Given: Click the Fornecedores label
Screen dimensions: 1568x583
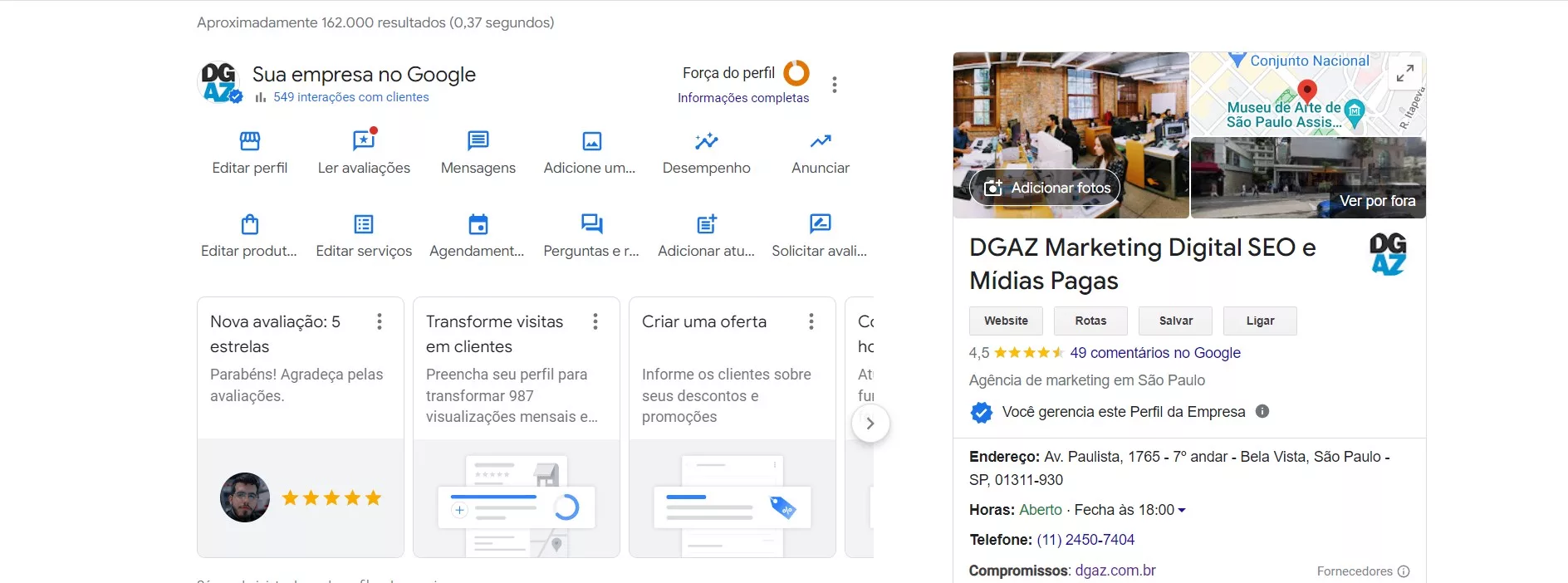Looking at the screenshot, I should pos(1355,571).
